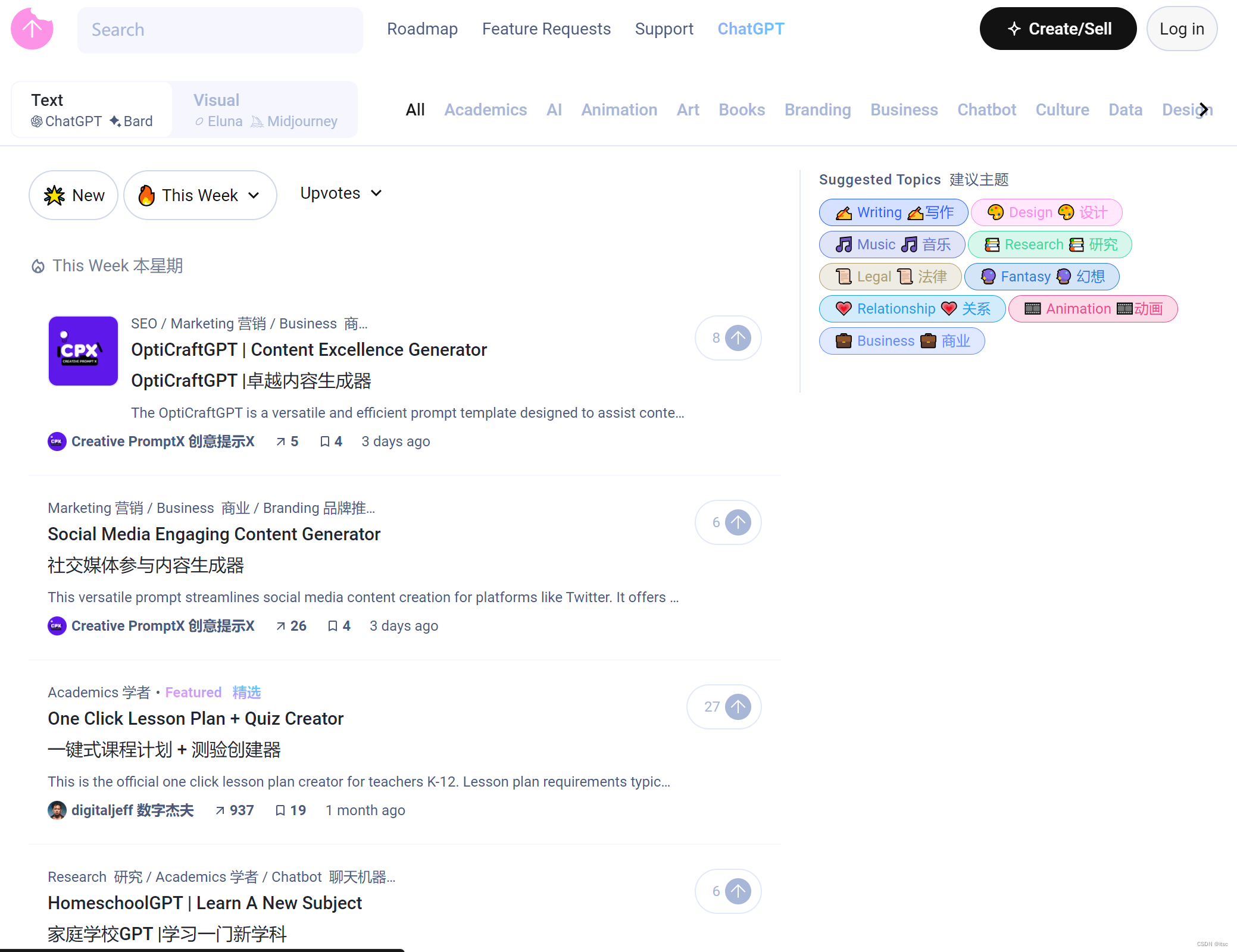Open the Upvotes sort dropdown
Screen dimensions: 1237x952
(x=341, y=193)
